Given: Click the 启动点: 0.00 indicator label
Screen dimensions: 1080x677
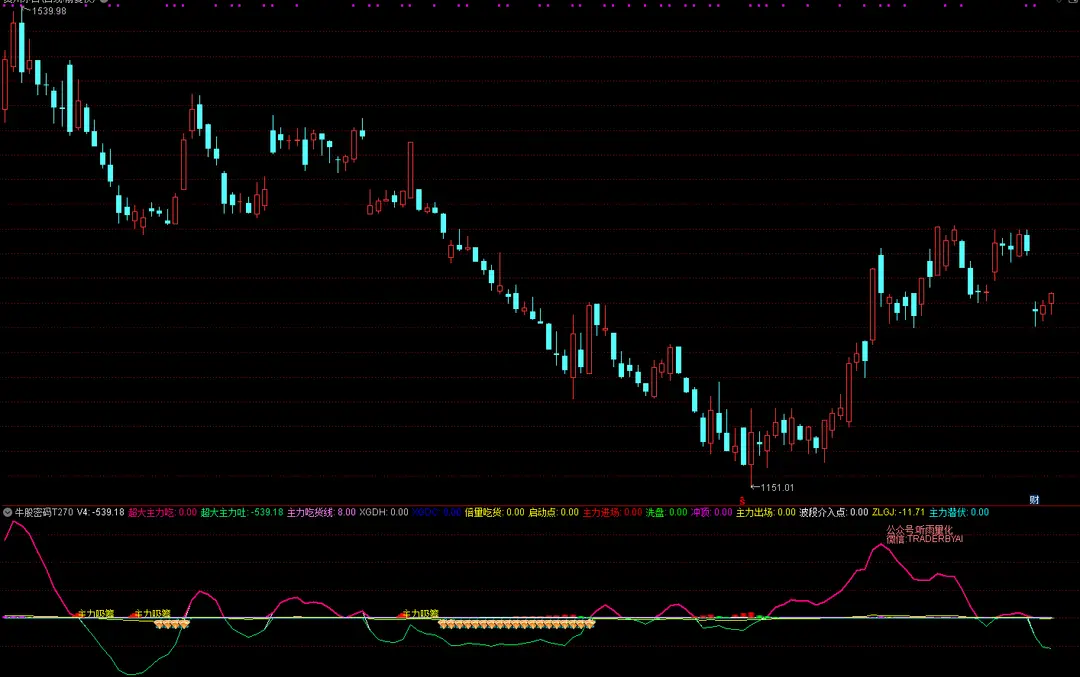Looking at the screenshot, I should 554,512.
